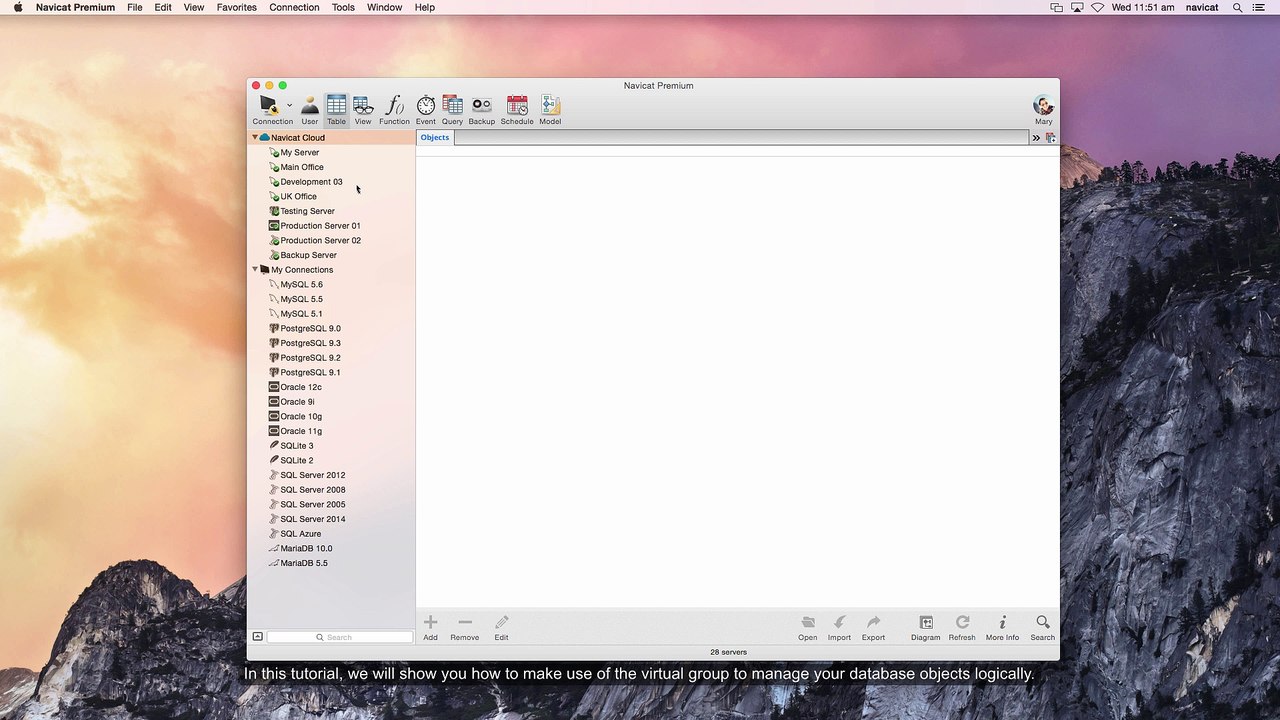Select the View toolbar icon
The height and width of the screenshot is (720, 1280).
[363, 109]
